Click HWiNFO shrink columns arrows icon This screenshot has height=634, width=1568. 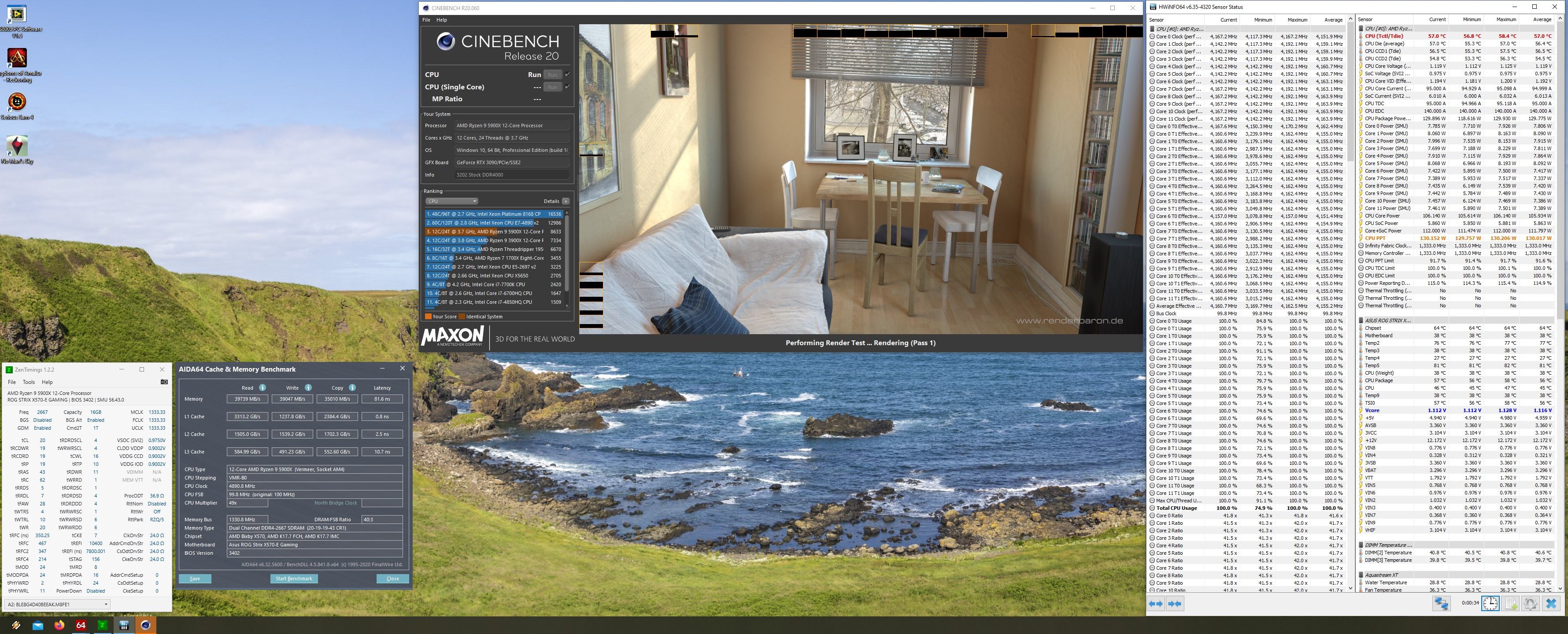(x=1175, y=603)
